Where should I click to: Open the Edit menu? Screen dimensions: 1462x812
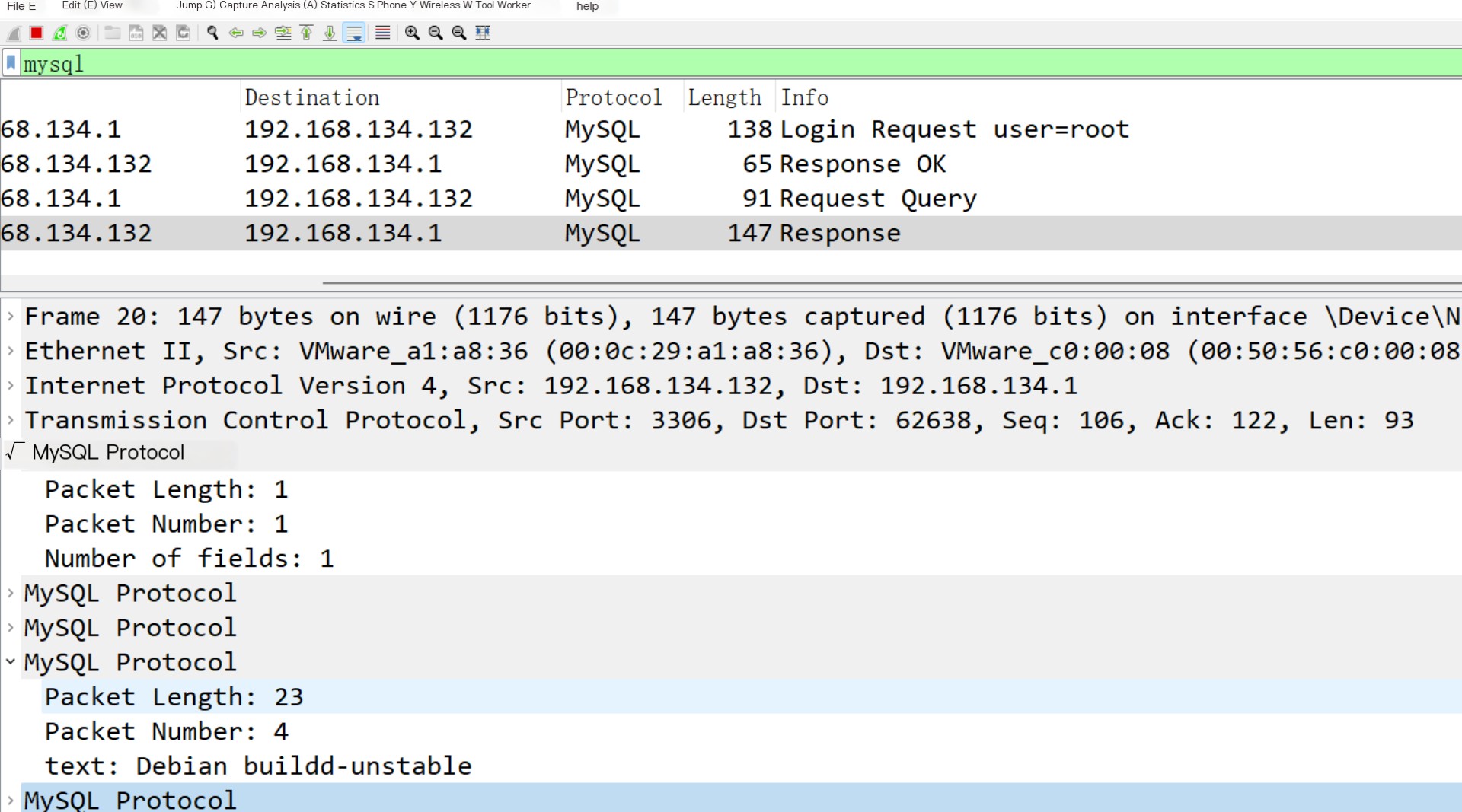tap(79, 5)
